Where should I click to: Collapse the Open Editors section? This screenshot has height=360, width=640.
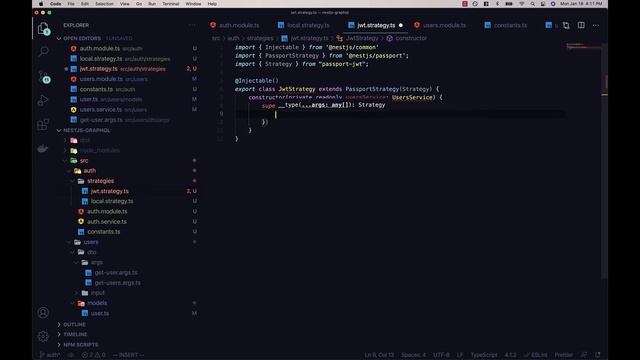59,38
